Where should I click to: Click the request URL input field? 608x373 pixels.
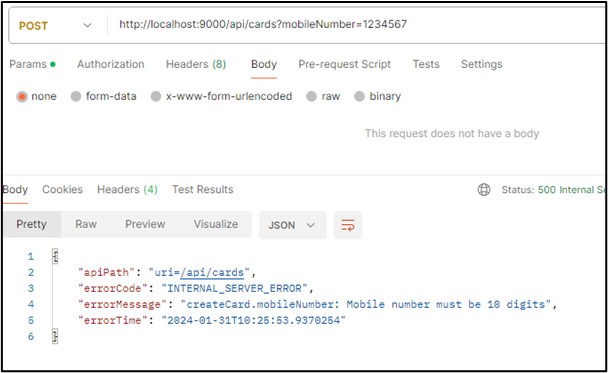[x=361, y=24]
